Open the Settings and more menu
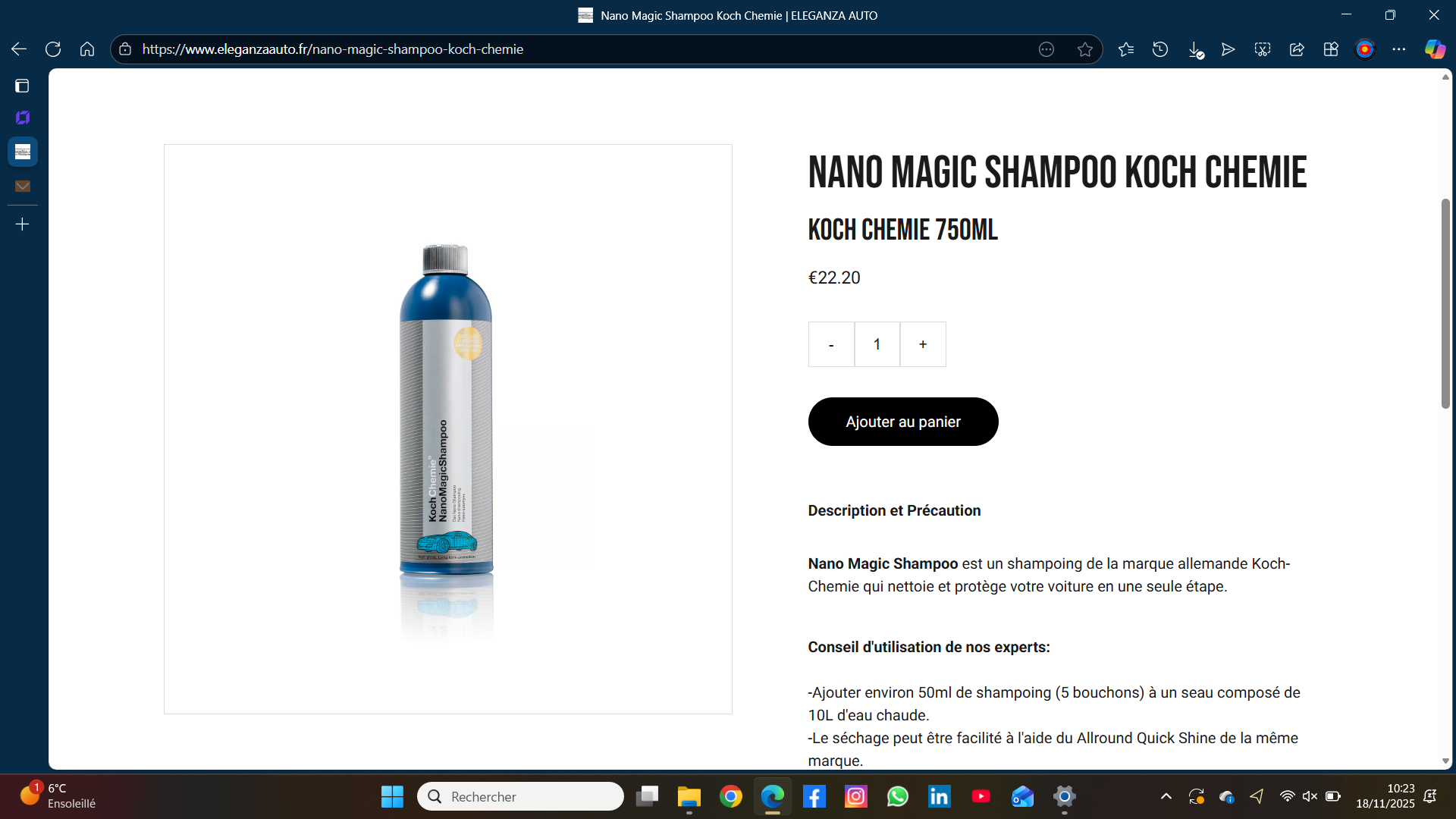This screenshot has height=819, width=1456. (x=1399, y=49)
